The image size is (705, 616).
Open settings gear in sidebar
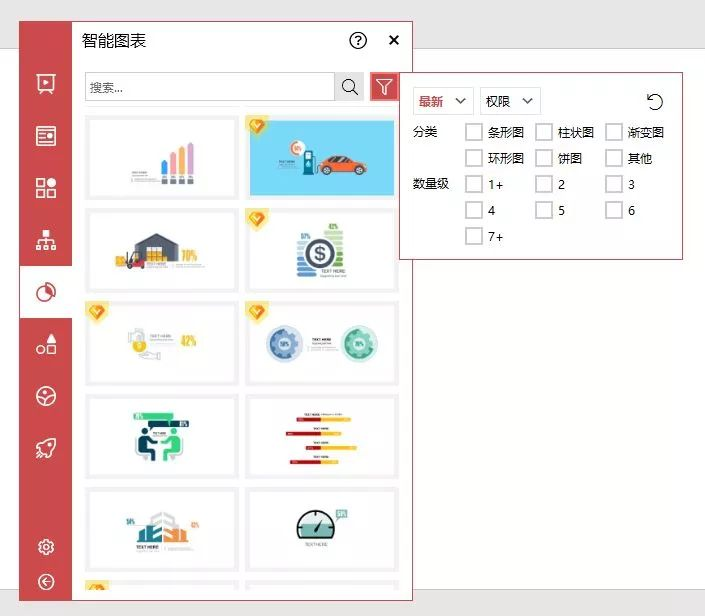(x=46, y=547)
